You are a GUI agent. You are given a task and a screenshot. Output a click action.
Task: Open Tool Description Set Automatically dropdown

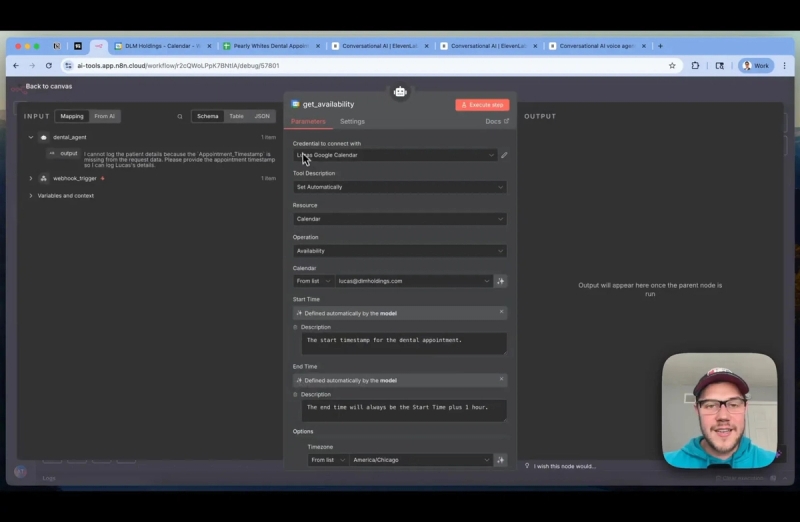point(399,187)
